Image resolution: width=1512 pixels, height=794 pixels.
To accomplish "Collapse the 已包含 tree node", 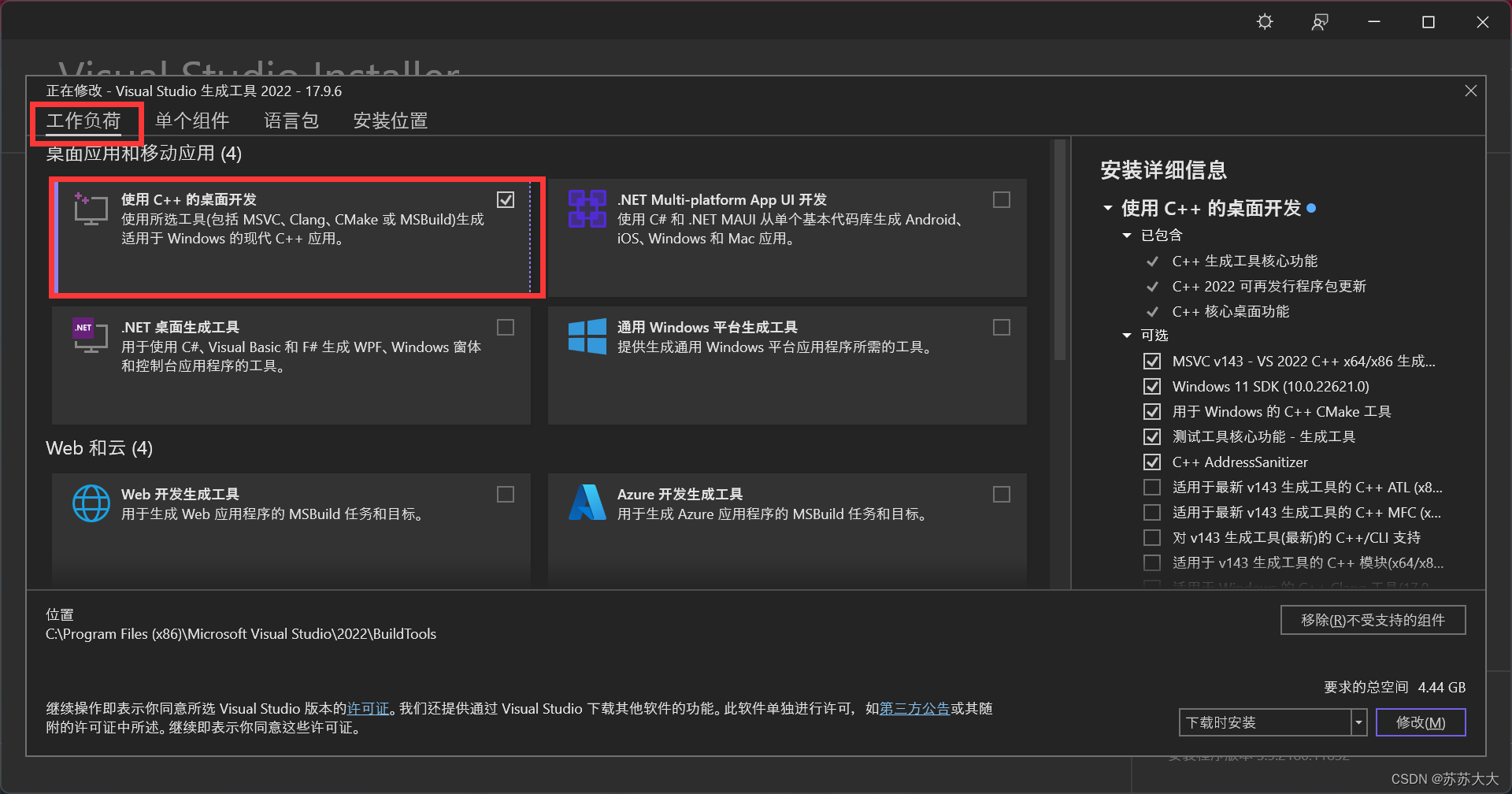I will 1127,236.
